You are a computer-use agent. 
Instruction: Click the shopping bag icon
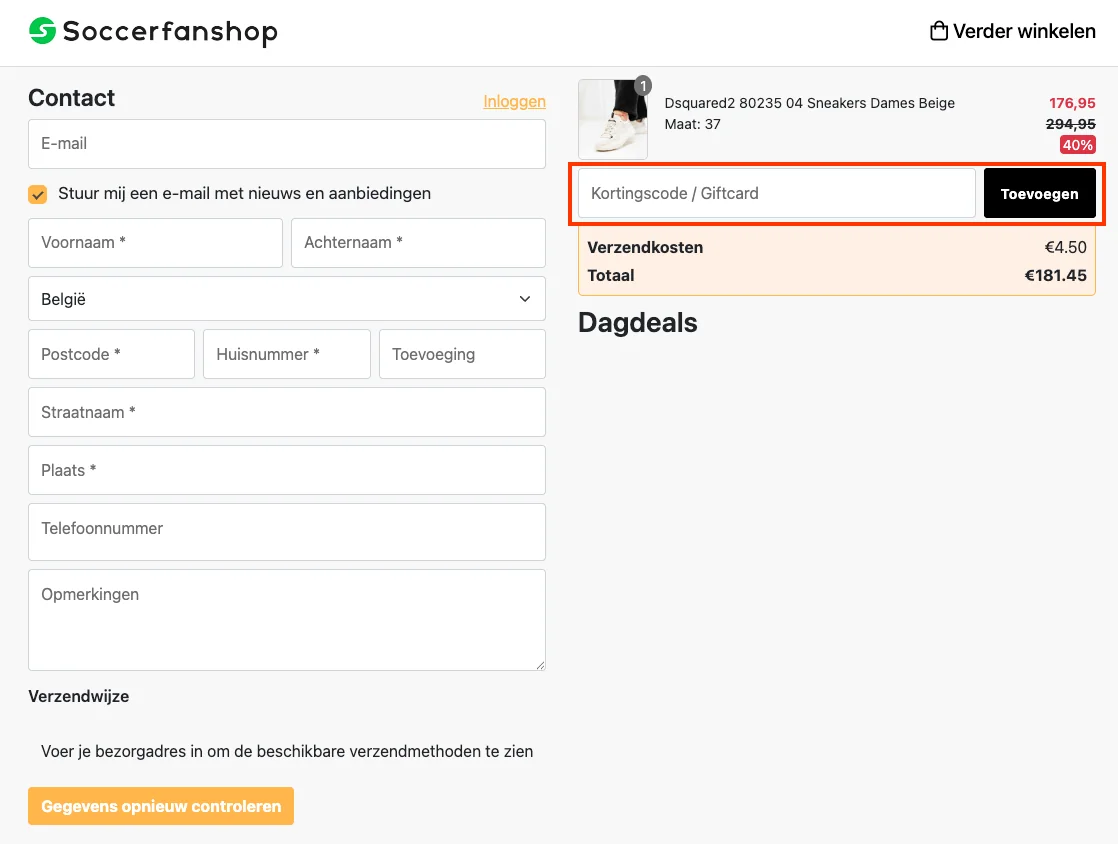pos(938,30)
